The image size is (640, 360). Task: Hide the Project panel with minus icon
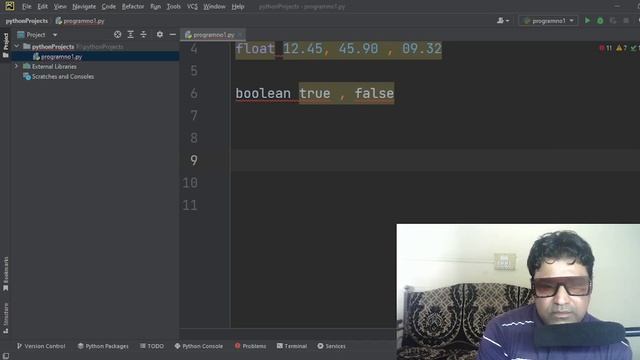[173, 35]
